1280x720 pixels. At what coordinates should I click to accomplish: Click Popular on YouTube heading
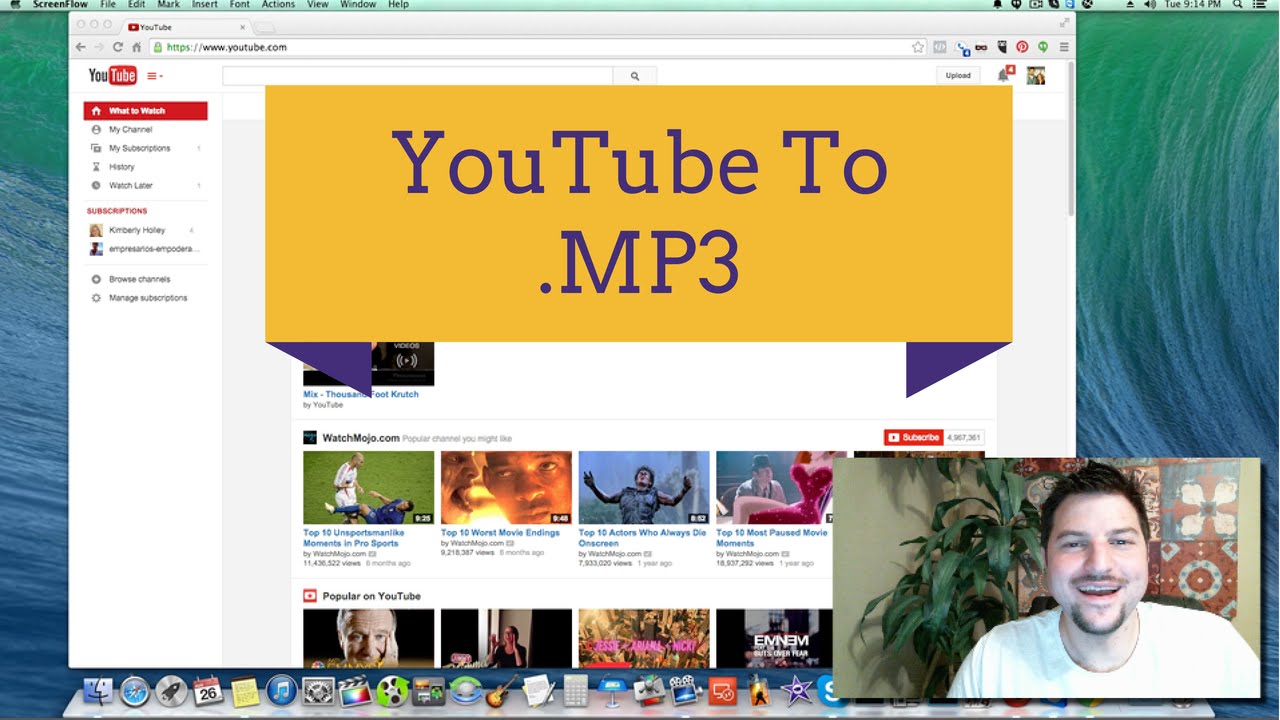371,596
